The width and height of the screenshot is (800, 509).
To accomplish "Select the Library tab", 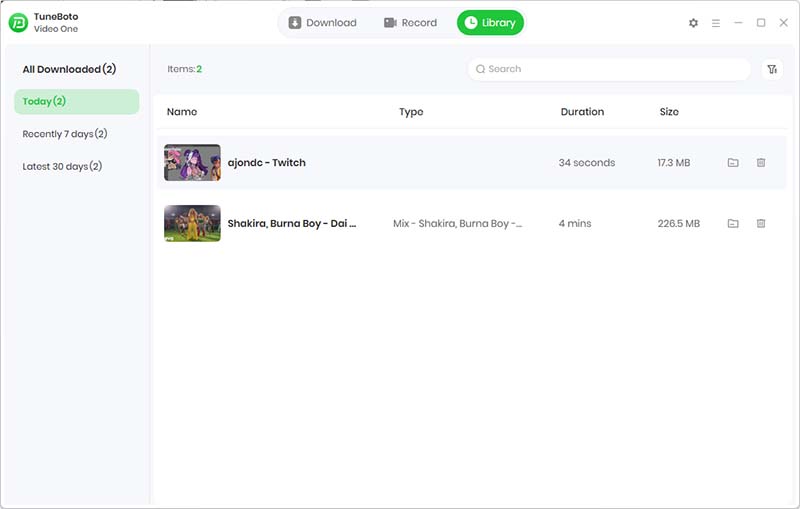I will click(x=490, y=23).
